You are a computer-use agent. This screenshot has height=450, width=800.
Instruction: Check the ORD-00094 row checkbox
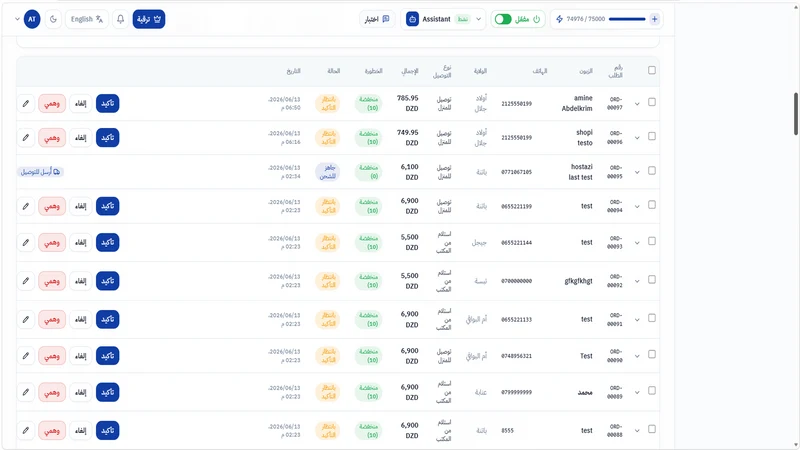pos(652,205)
